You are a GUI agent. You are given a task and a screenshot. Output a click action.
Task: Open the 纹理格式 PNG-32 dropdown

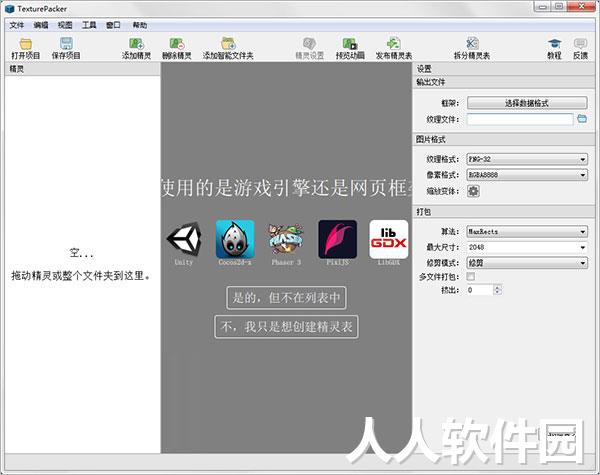(x=527, y=159)
